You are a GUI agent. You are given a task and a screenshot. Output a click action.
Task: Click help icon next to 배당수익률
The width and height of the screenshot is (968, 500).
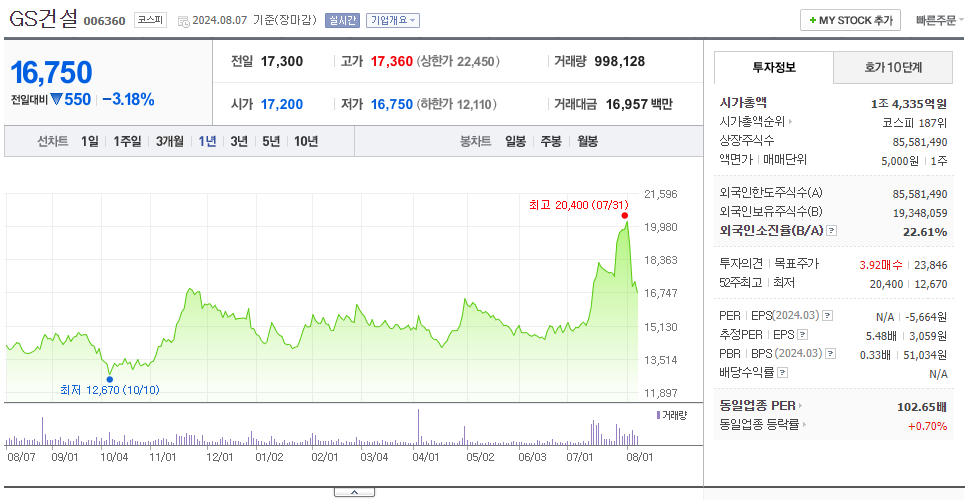click(x=783, y=373)
